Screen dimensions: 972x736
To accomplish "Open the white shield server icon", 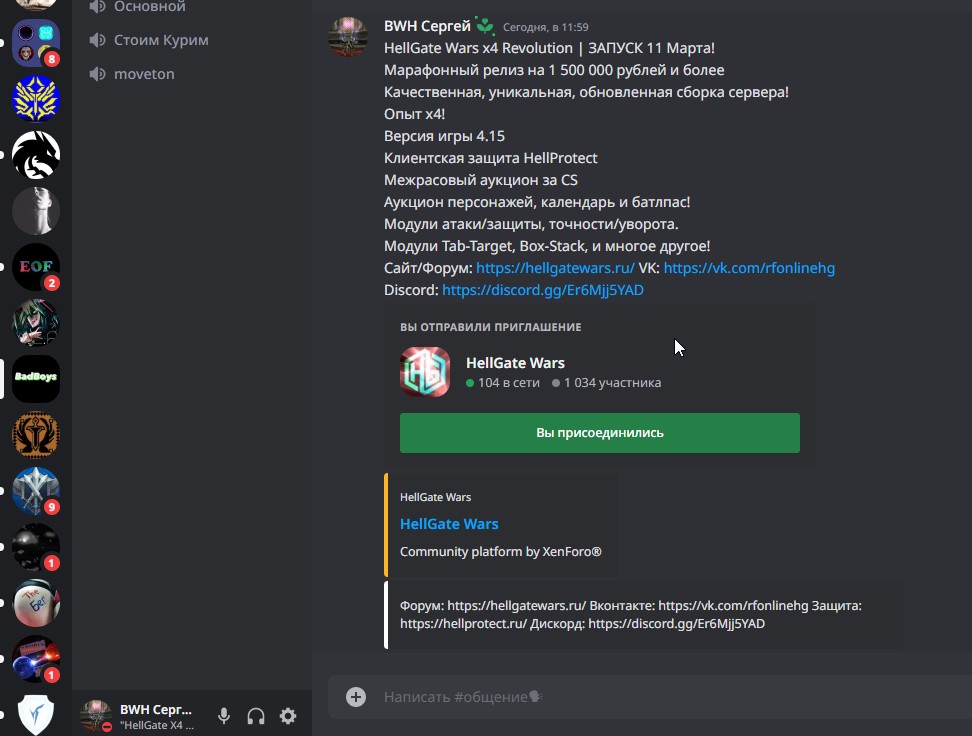I will [36, 714].
